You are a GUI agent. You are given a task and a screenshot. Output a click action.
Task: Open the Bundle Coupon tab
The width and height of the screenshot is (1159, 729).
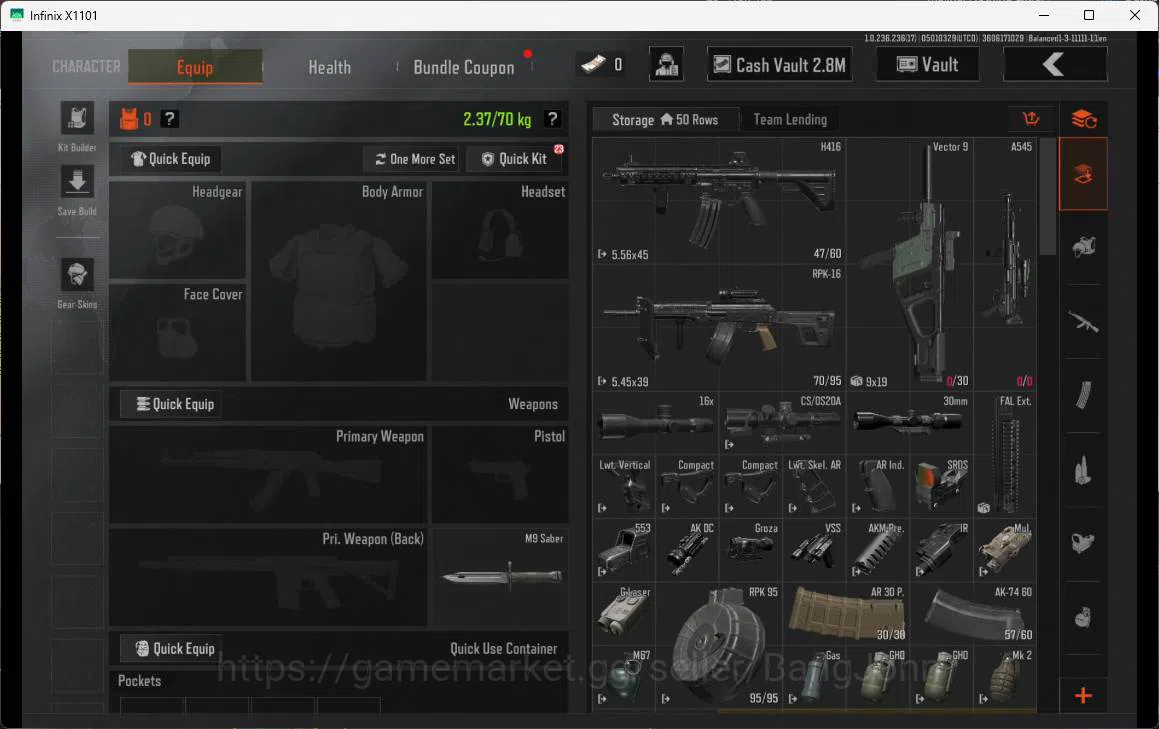point(464,67)
